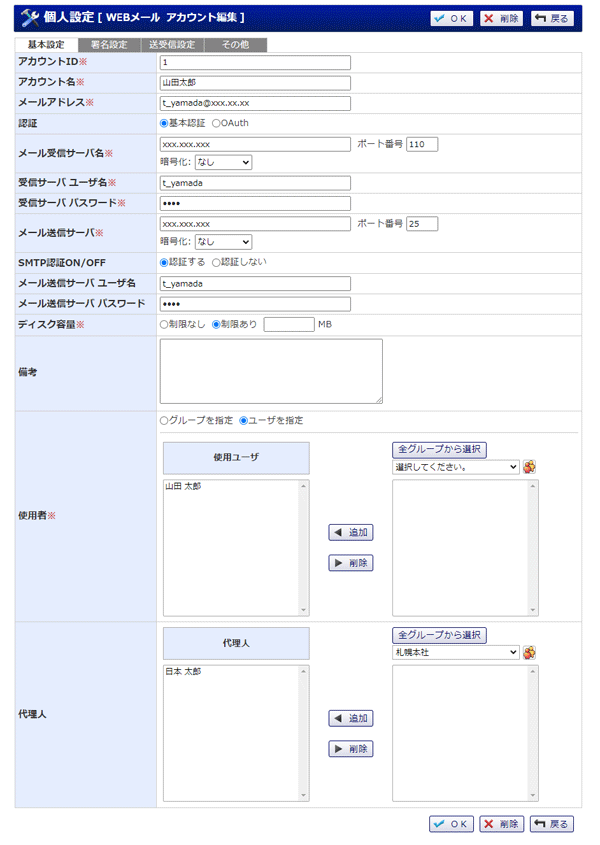Click the bottom 戻る button
The height and width of the screenshot is (845, 600).
552,824
